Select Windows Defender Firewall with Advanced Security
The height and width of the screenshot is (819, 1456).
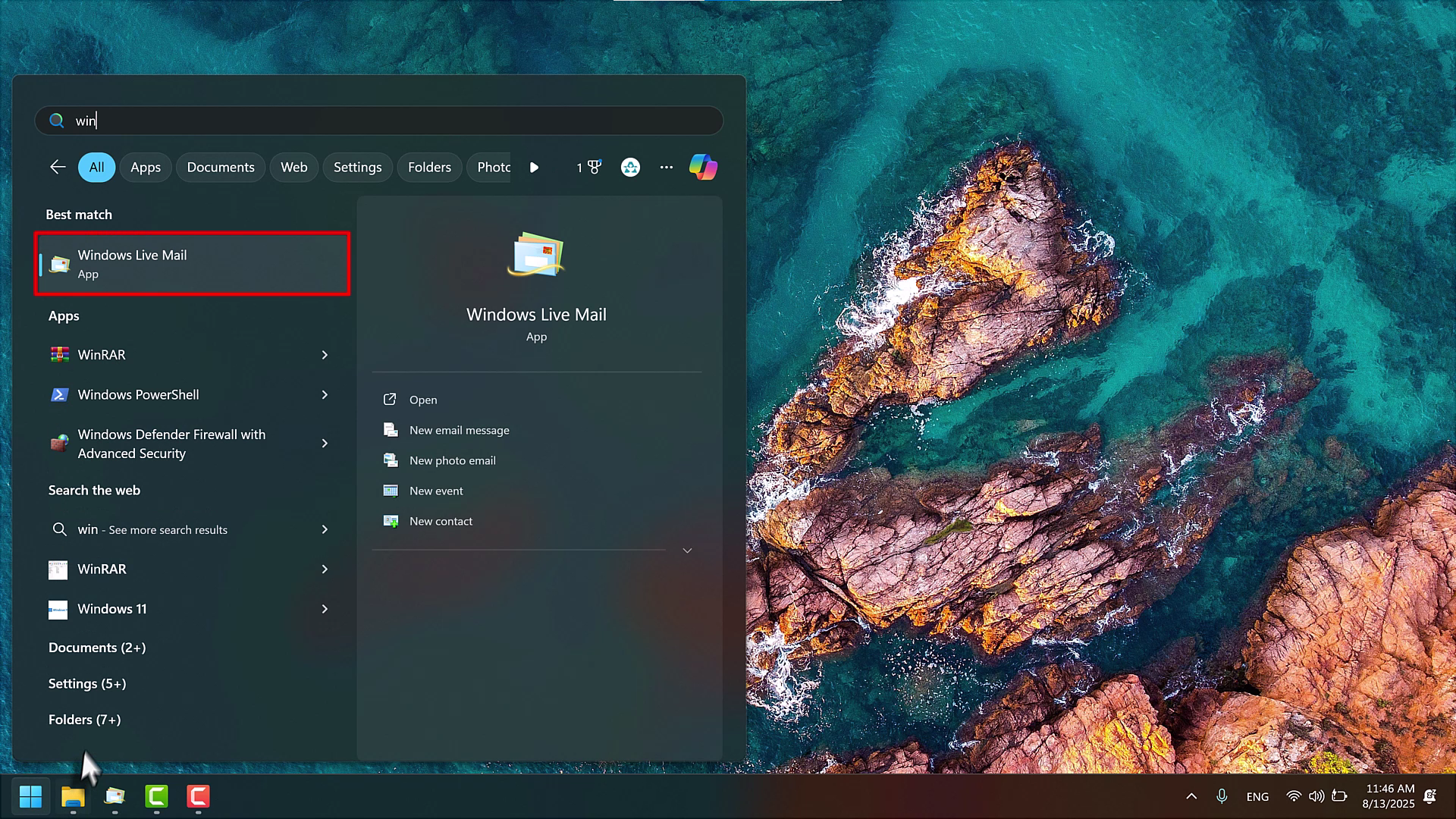click(x=193, y=444)
